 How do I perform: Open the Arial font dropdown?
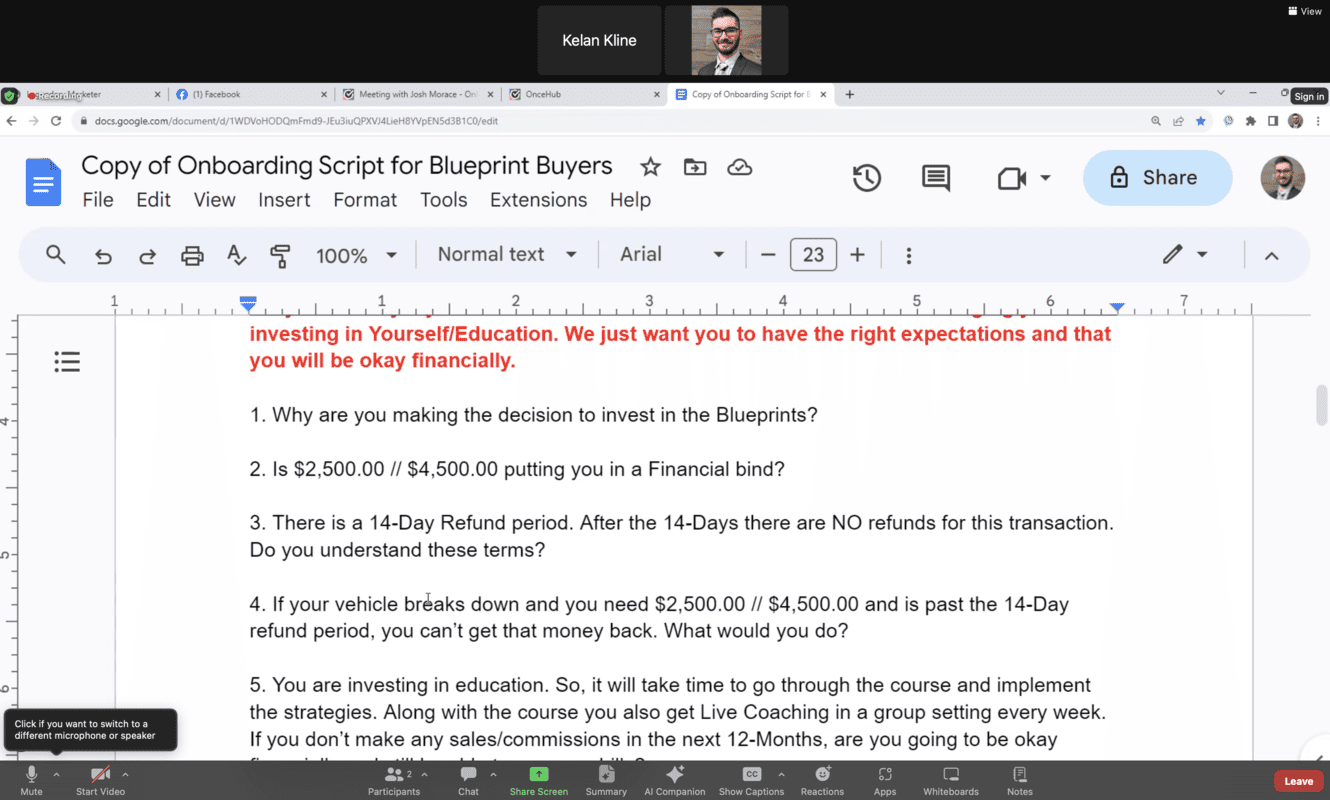[x=672, y=255]
